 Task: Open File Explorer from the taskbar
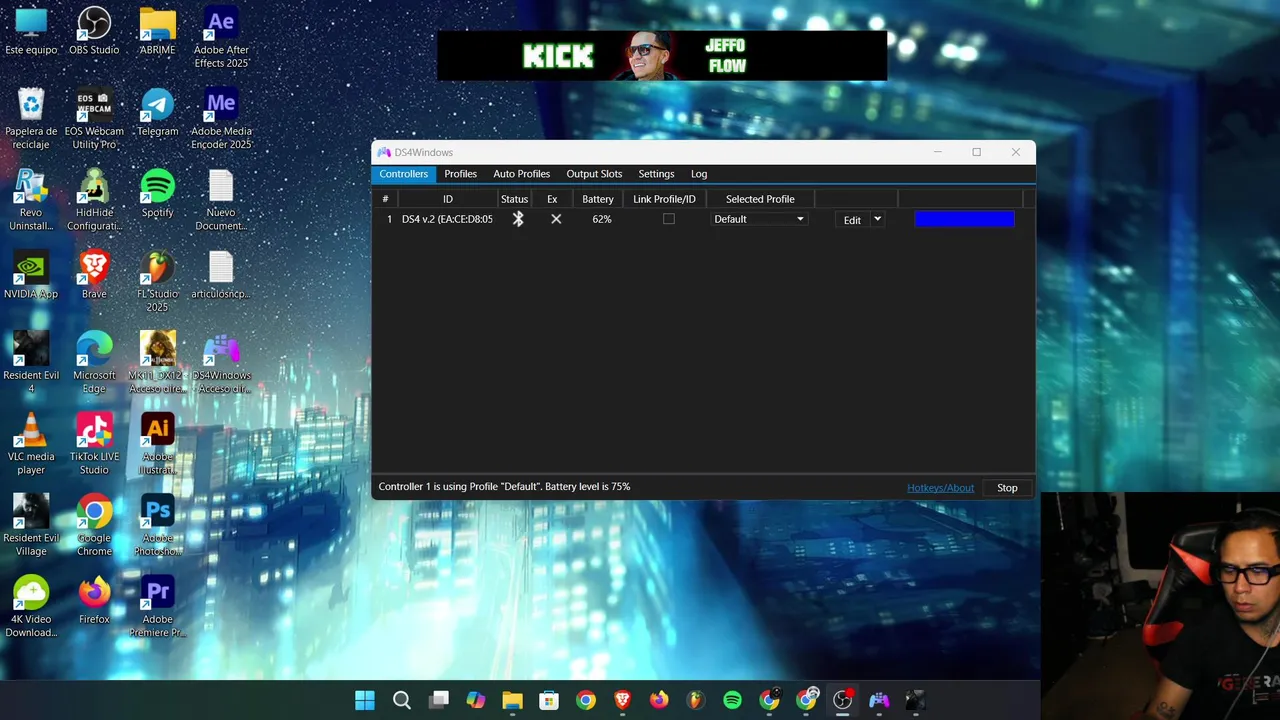click(512, 700)
